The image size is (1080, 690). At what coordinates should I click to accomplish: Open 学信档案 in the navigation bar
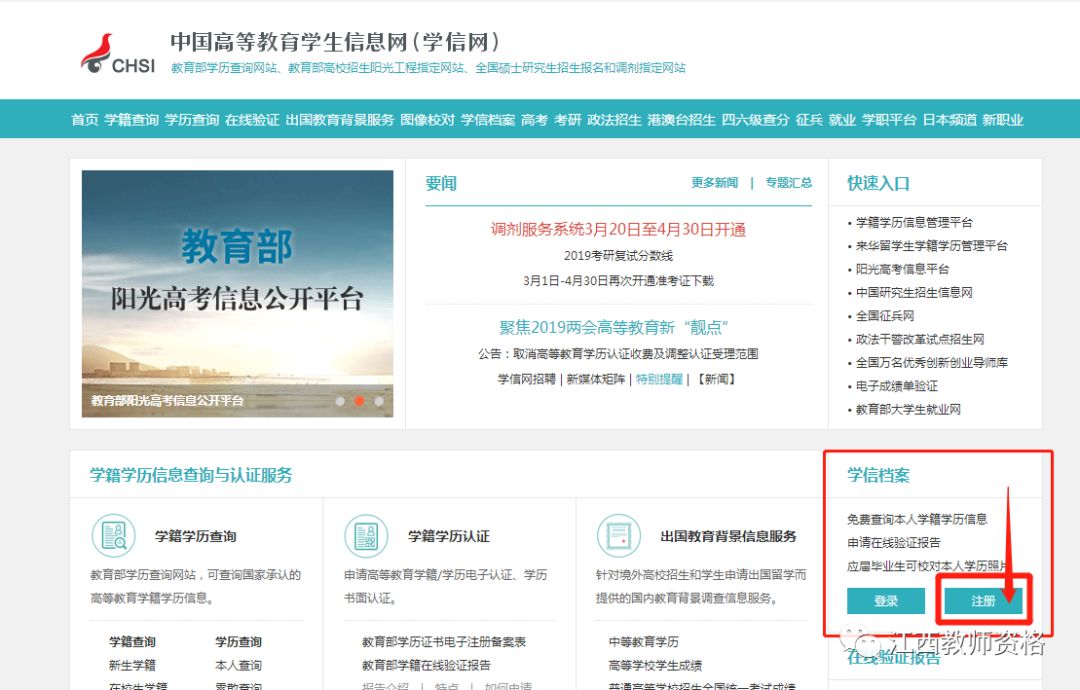pos(488,120)
